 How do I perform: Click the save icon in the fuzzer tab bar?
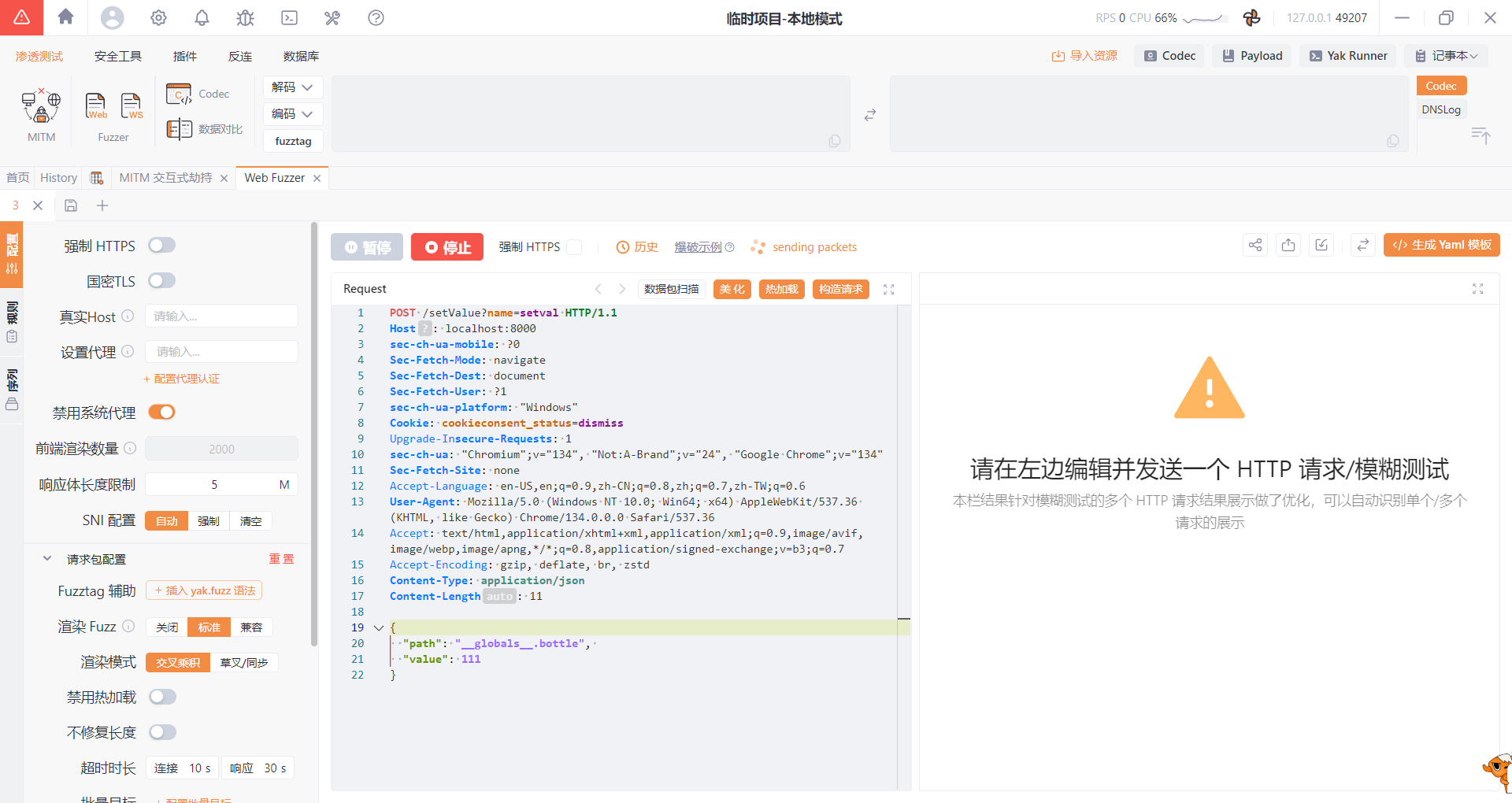pos(71,205)
